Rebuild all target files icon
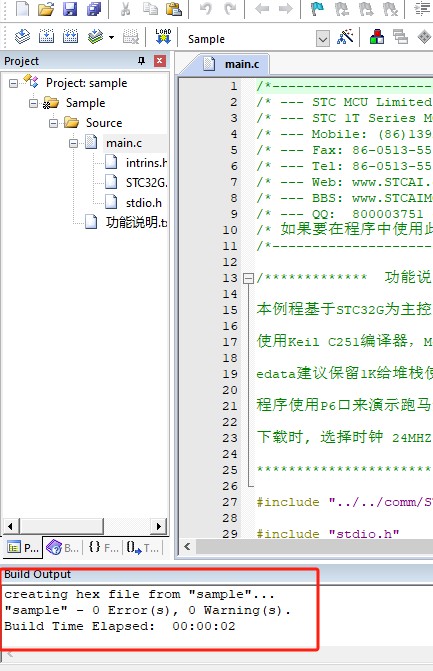This screenshot has width=433, height=671. pos(70,37)
